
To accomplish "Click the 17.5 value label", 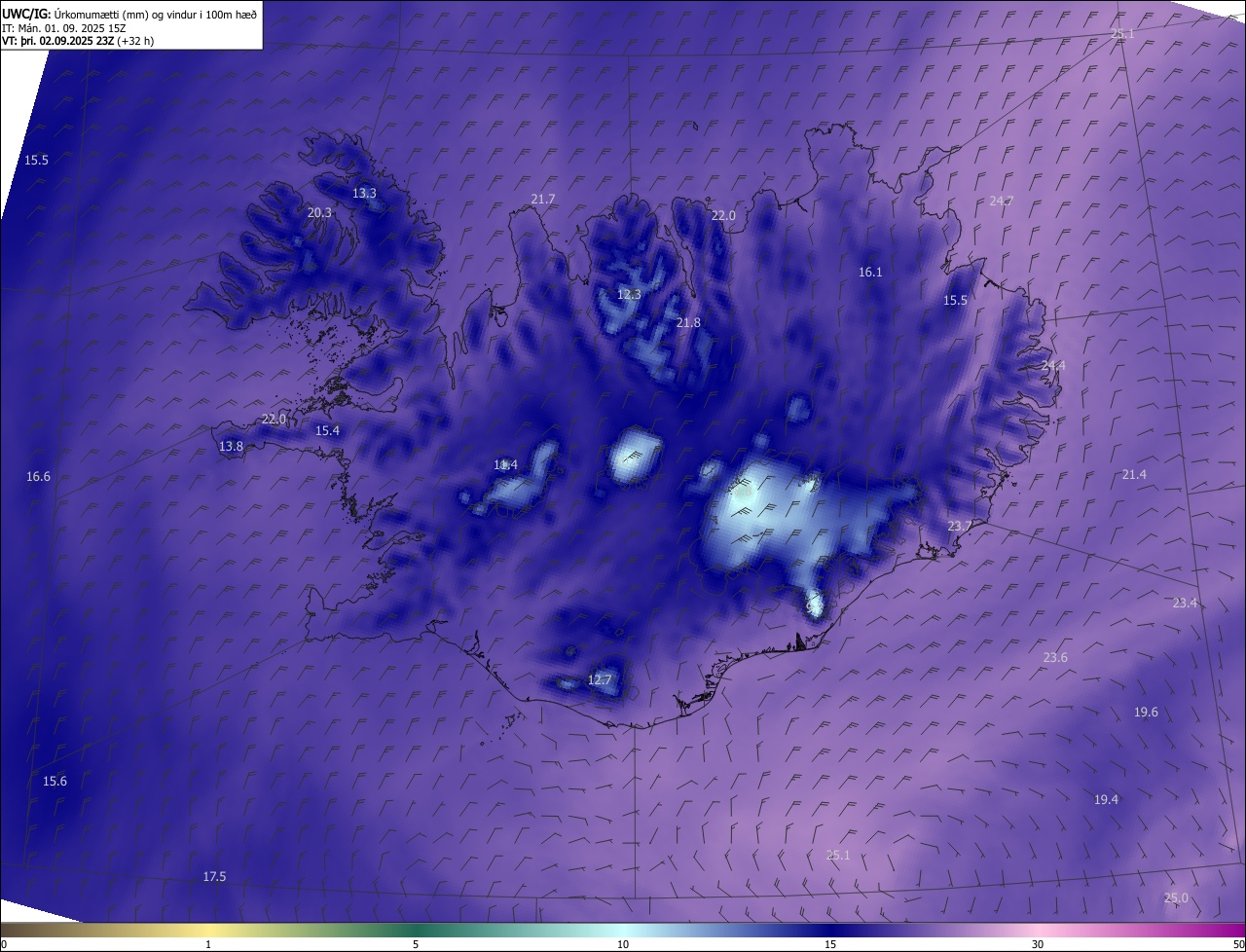I will 214,877.
